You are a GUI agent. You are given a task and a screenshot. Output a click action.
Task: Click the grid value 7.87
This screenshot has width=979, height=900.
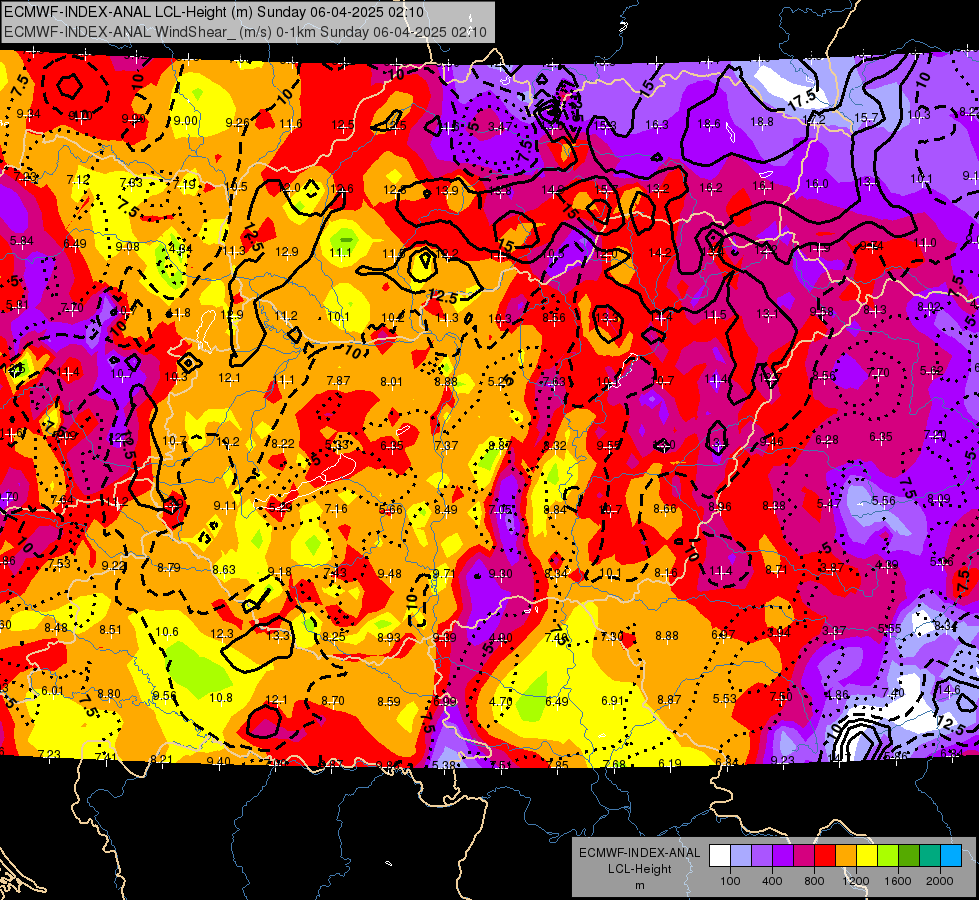(338, 380)
